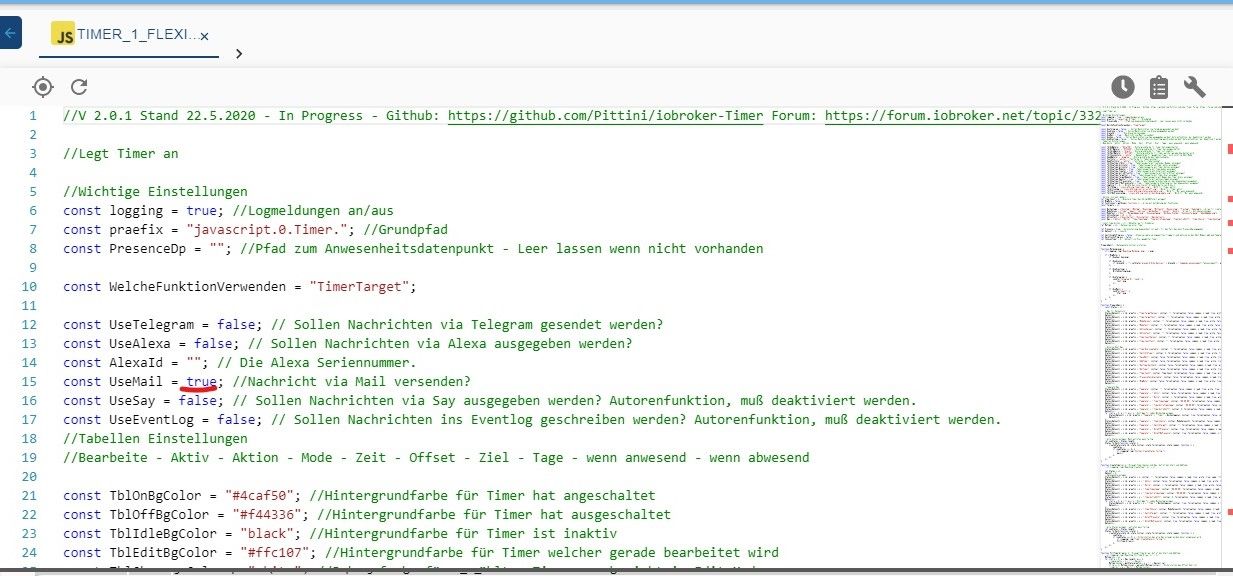Click the reload script icon
The width and height of the screenshot is (1233, 576).
[80, 87]
